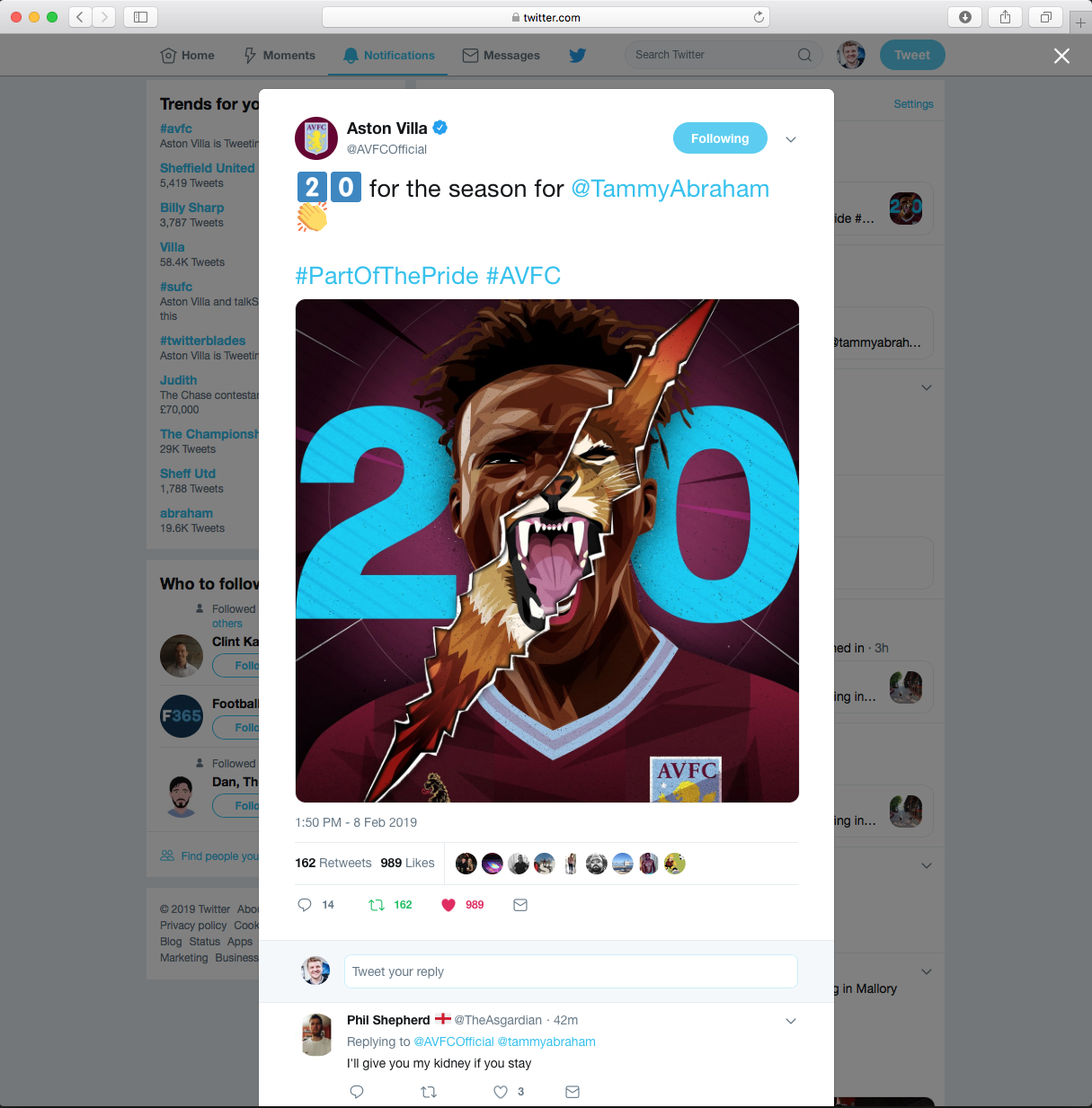This screenshot has height=1108, width=1092.
Task: Click the twitter.com address bar
Action: pos(546,17)
